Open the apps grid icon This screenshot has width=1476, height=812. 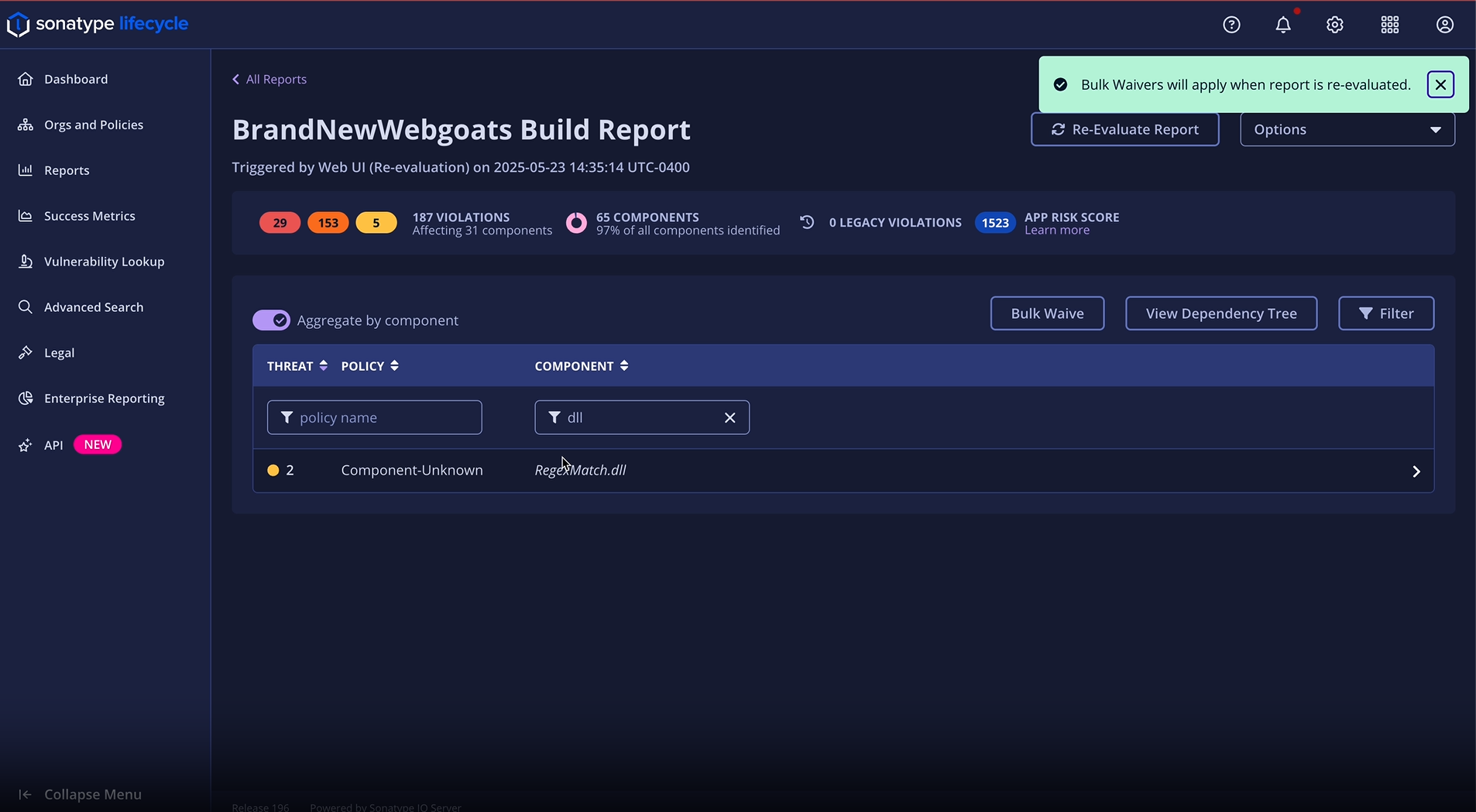click(x=1389, y=25)
